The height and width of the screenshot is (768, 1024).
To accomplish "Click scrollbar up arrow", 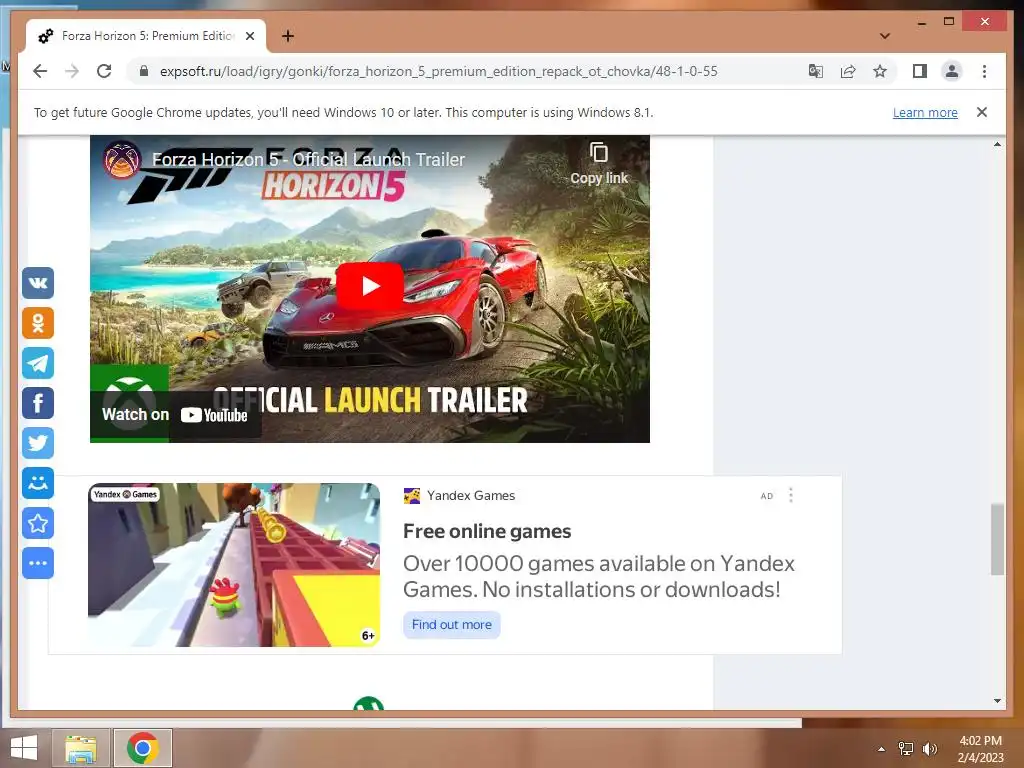I will pos(997,144).
